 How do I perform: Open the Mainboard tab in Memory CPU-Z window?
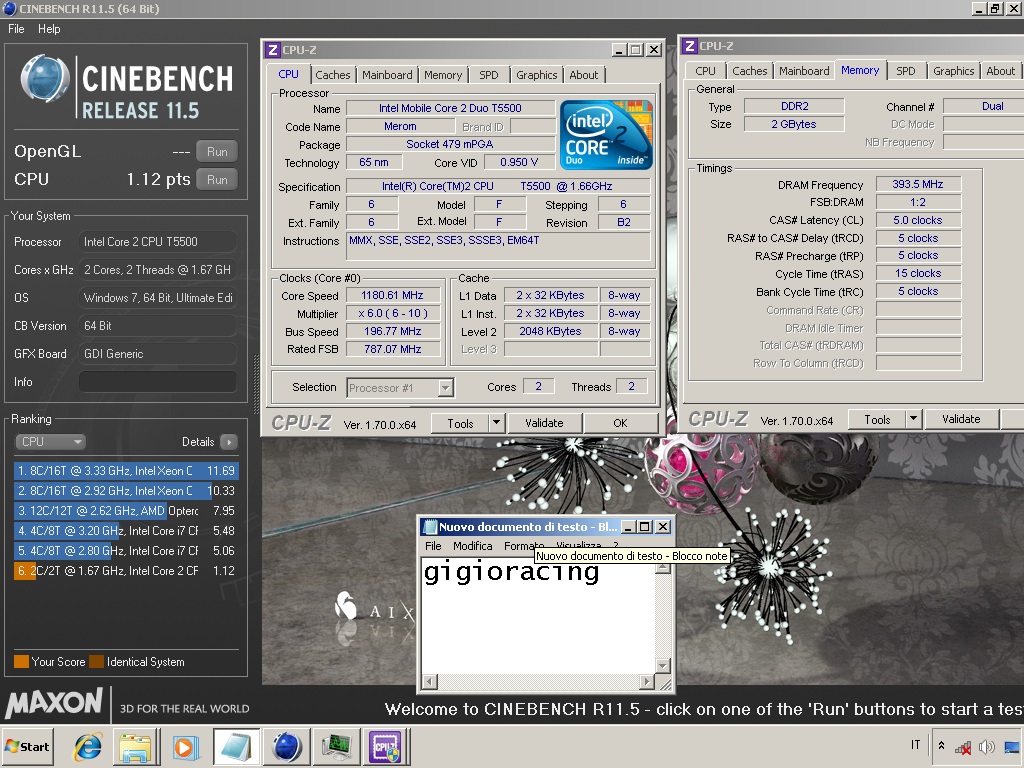tap(804, 71)
